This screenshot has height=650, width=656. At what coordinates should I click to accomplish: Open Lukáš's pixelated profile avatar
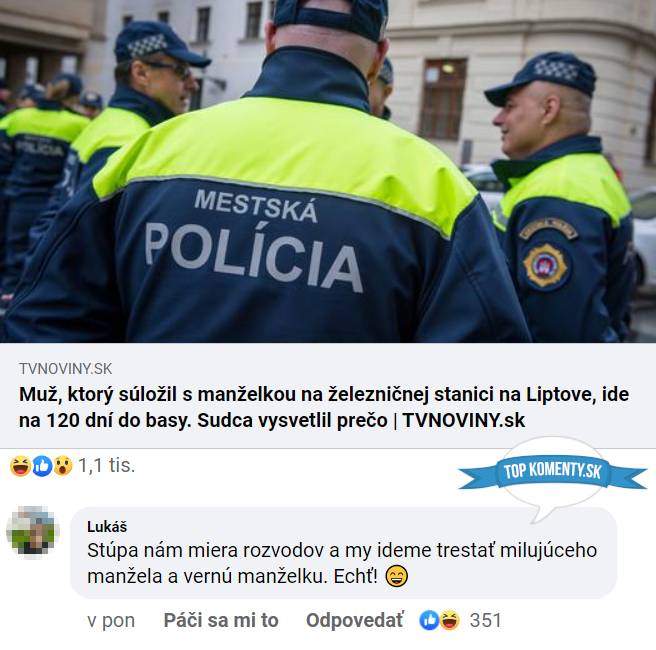tap(33, 532)
